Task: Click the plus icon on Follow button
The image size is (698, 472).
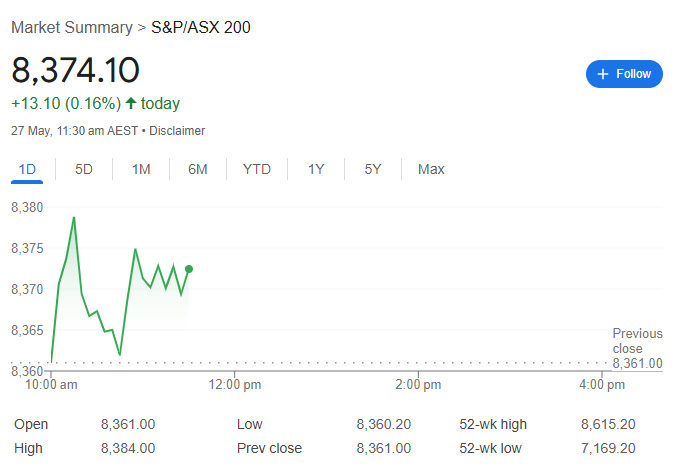Action: pos(603,74)
